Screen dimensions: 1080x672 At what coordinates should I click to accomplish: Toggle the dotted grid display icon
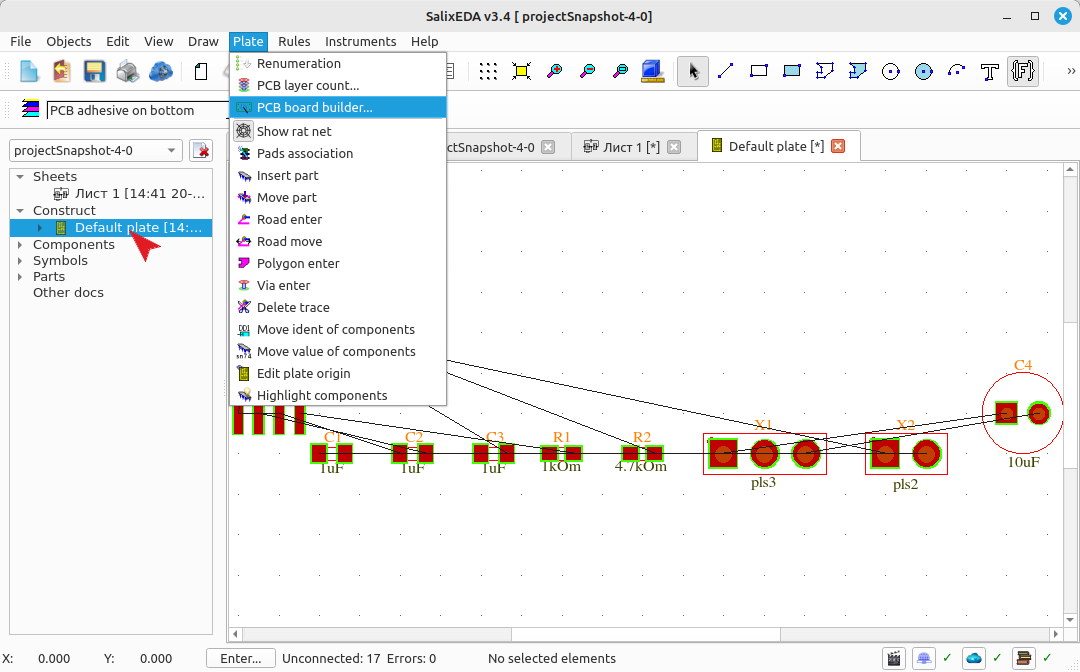point(488,71)
